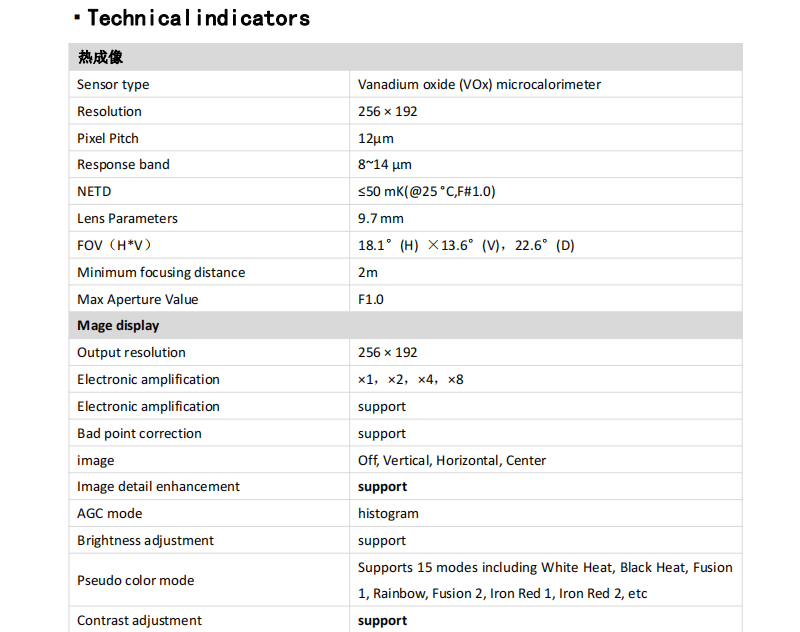This screenshot has height=632, width=800.
Task: Select the Pixel Pitch row label
Action: pyautogui.click(x=108, y=138)
